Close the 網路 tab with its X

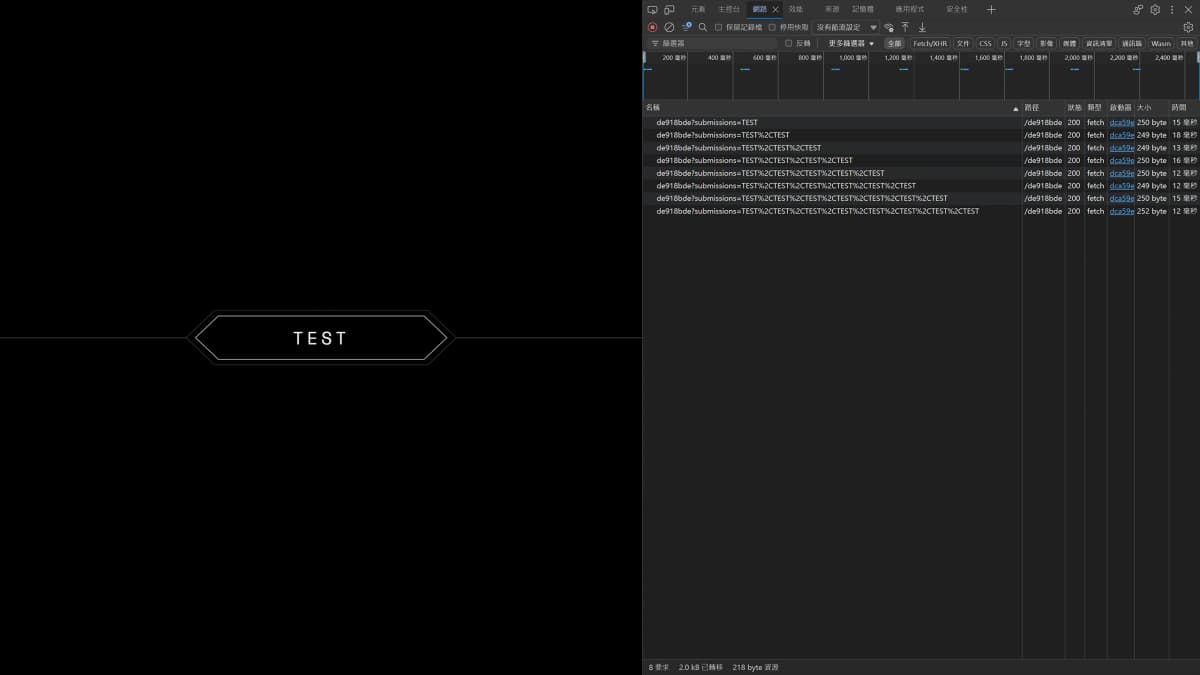776,9
